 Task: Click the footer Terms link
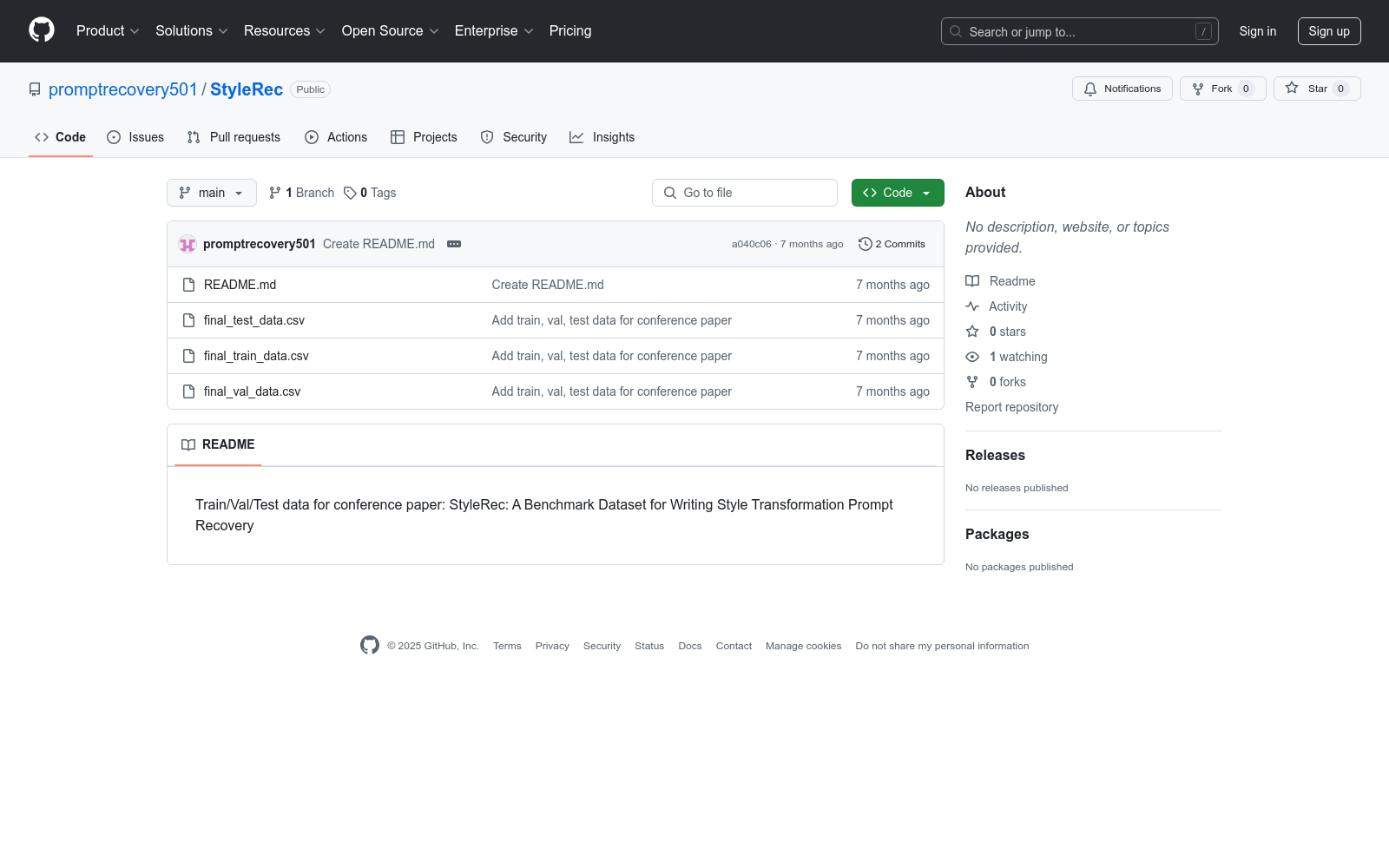coord(507,646)
